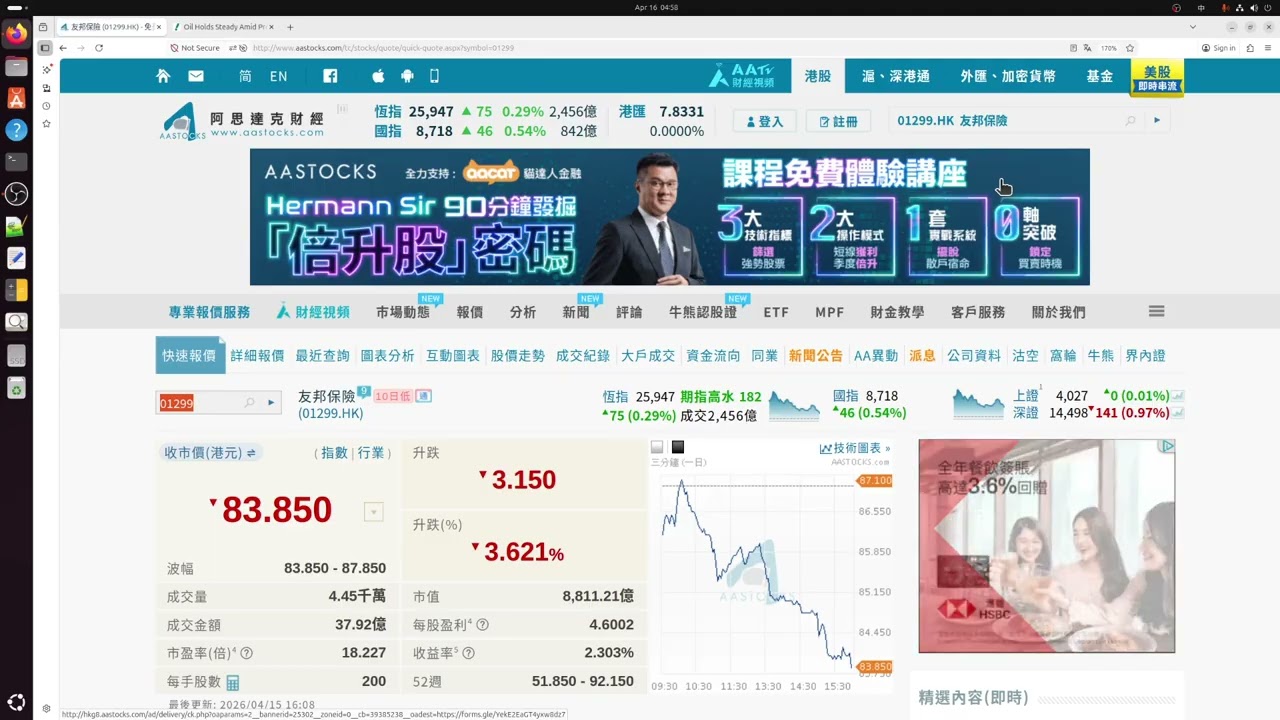The image size is (1280, 720).
Task: Show the 市盈率(倍) help tooltip icon
Action: (246, 653)
